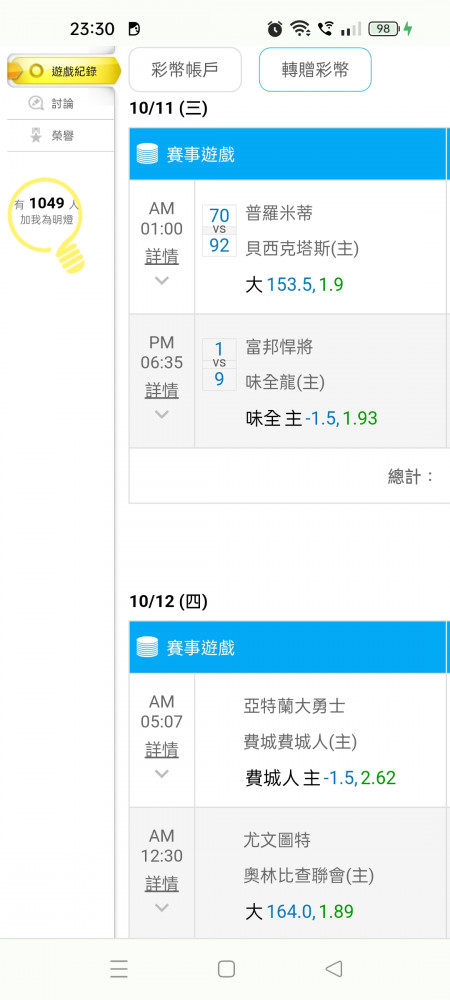Click the 轉贈彩幣 button
The height and width of the screenshot is (1000, 450).
point(316,70)
